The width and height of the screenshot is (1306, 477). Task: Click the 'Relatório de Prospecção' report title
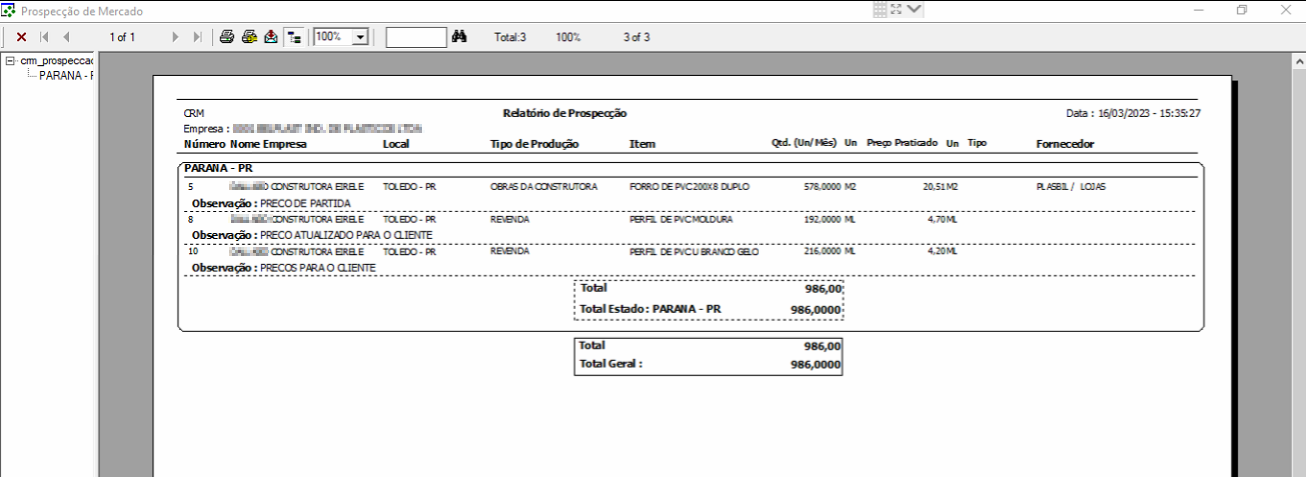[x=565, y=114]
